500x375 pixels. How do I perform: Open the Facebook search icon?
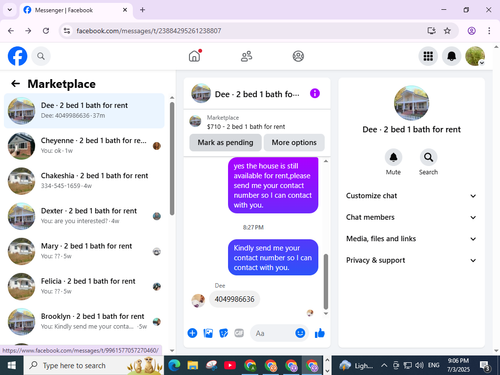point(41,56)
